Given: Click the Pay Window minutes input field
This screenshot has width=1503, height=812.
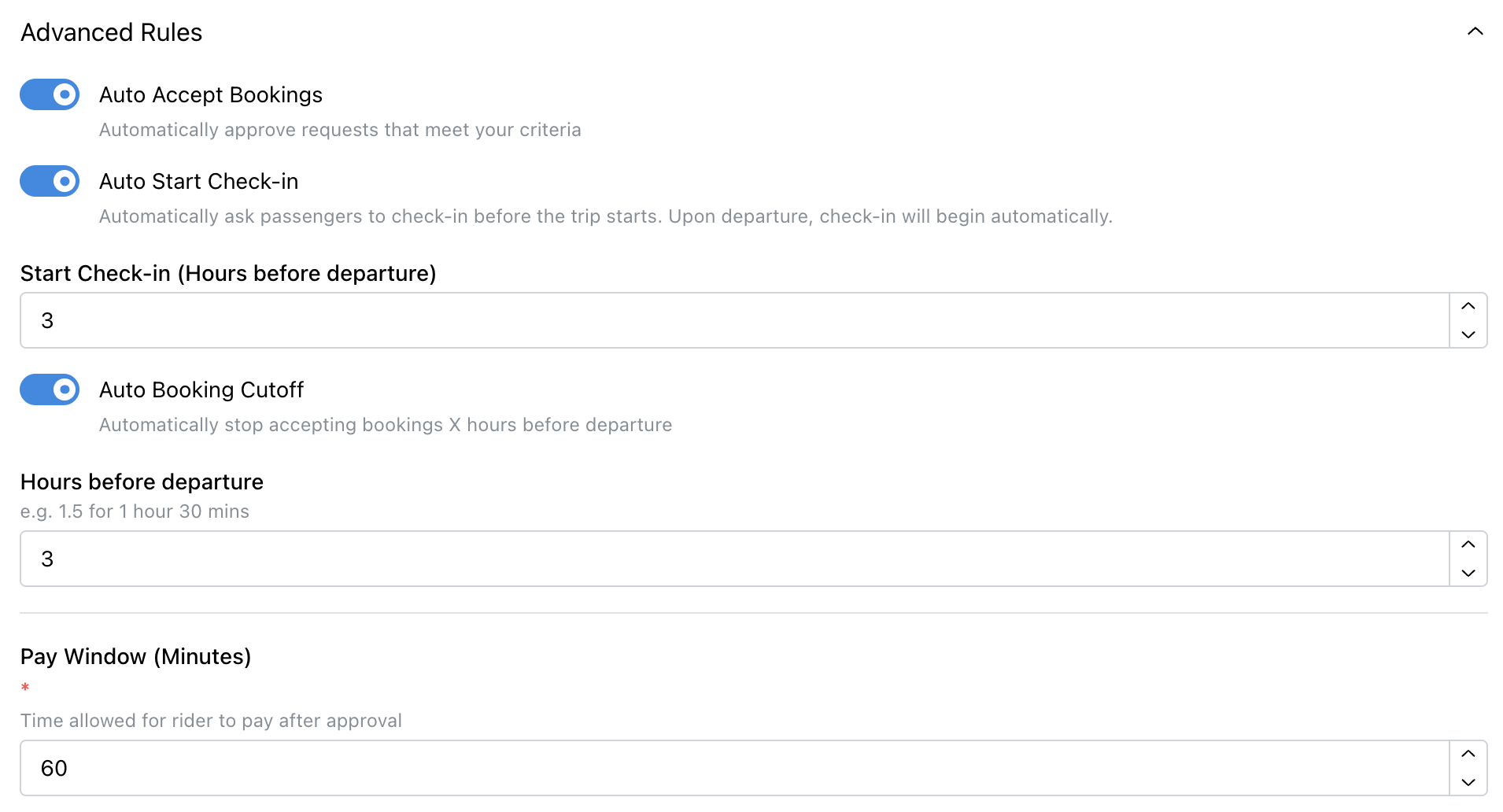Looking at the screenshot, I should [x=732, y=768].
